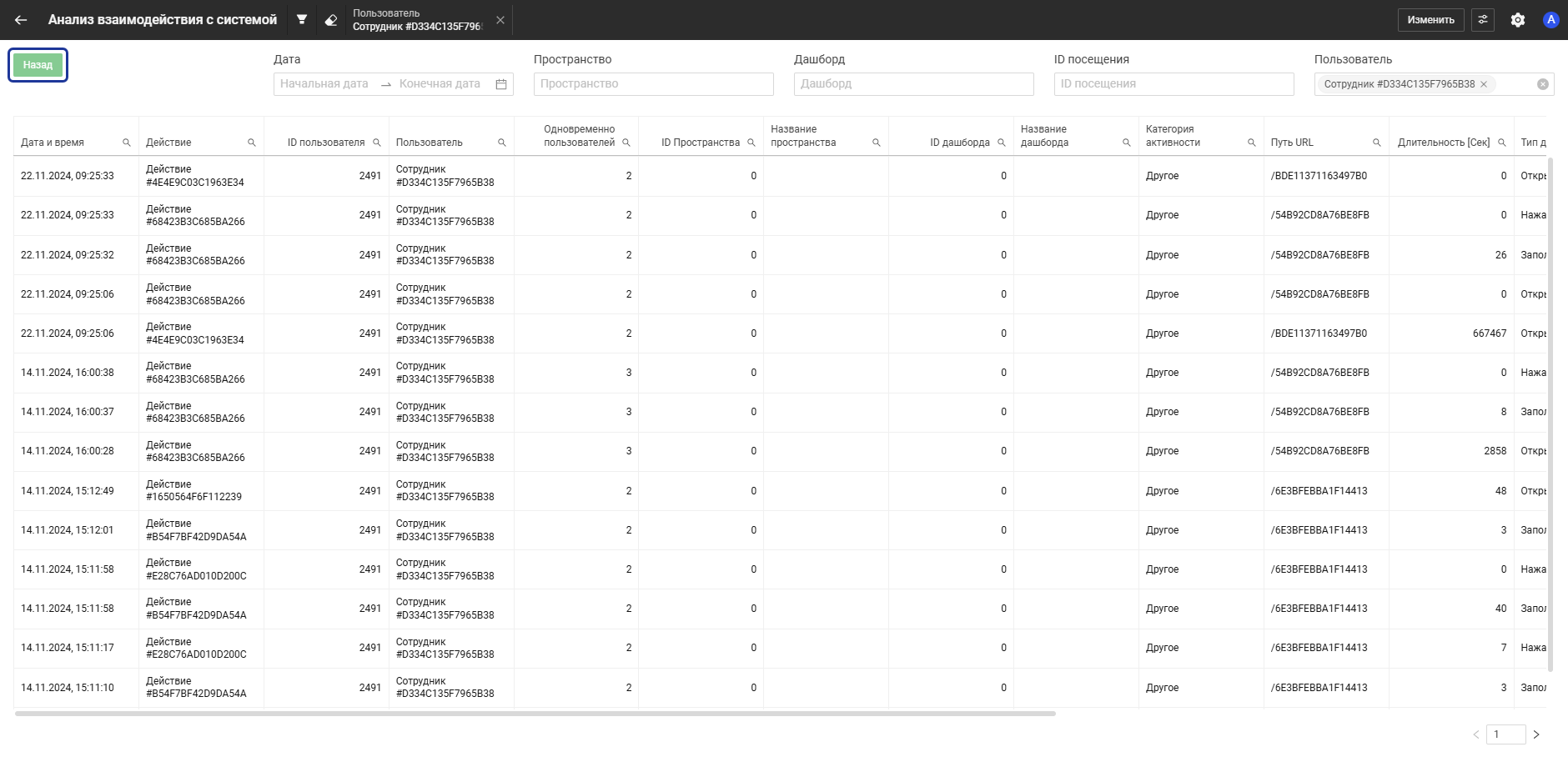Open the sliders settings icon next to Изменить
The image size is (1568, 767).
1483,20
